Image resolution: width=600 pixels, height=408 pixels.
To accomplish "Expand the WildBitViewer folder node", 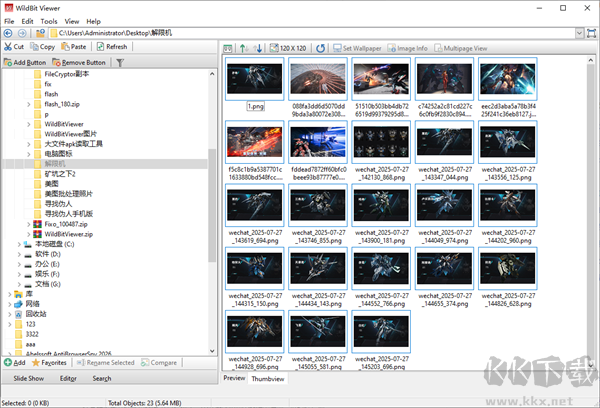I will point(28,124).
